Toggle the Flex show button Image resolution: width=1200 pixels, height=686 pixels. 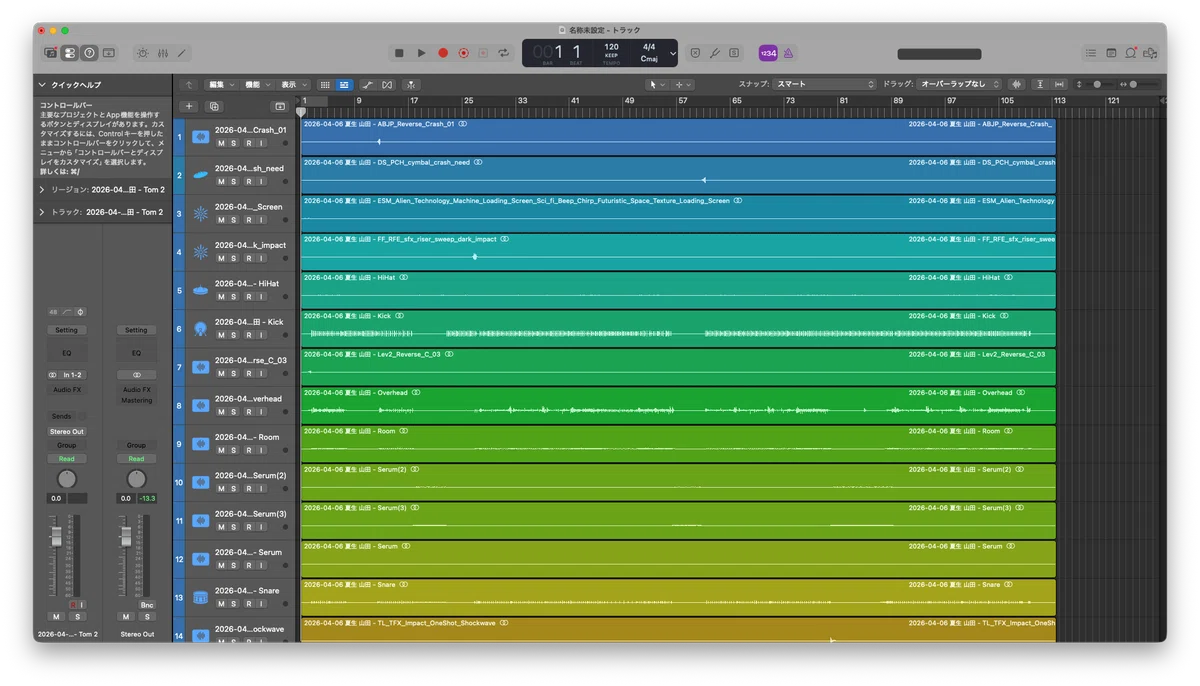(x=387, y=85)
